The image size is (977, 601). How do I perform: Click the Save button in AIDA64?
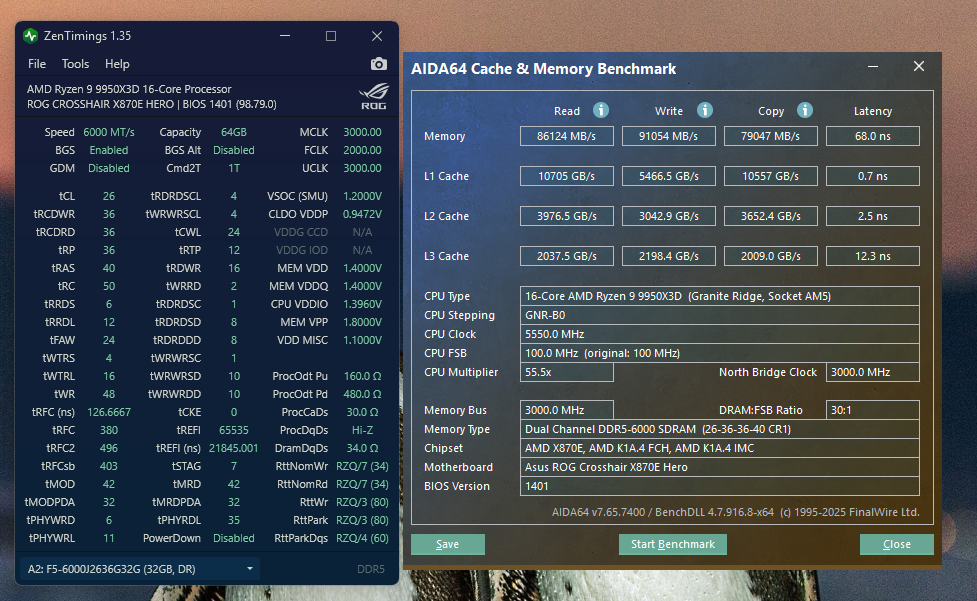[447, 544]
